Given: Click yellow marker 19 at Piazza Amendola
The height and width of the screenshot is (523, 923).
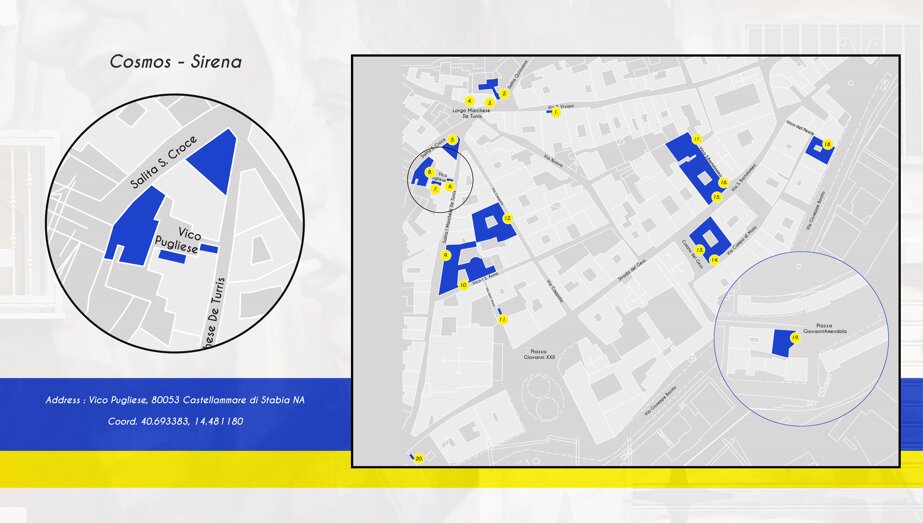Looking at the screenshot, I should tap(795, 338).
